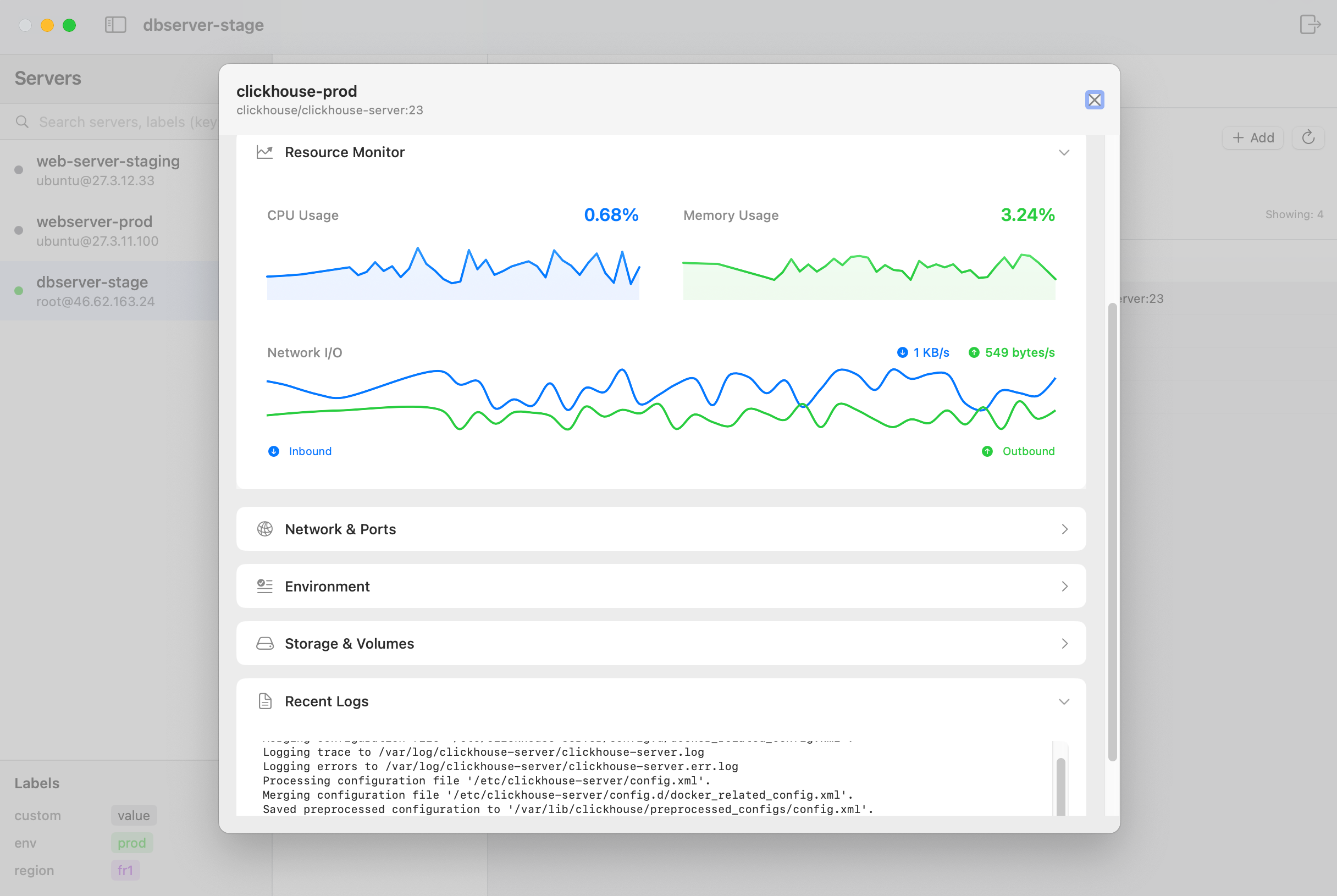This screenshot has height=896, width=1337.
Task: Click the Environment header text
Action: (x=327, y=587)
